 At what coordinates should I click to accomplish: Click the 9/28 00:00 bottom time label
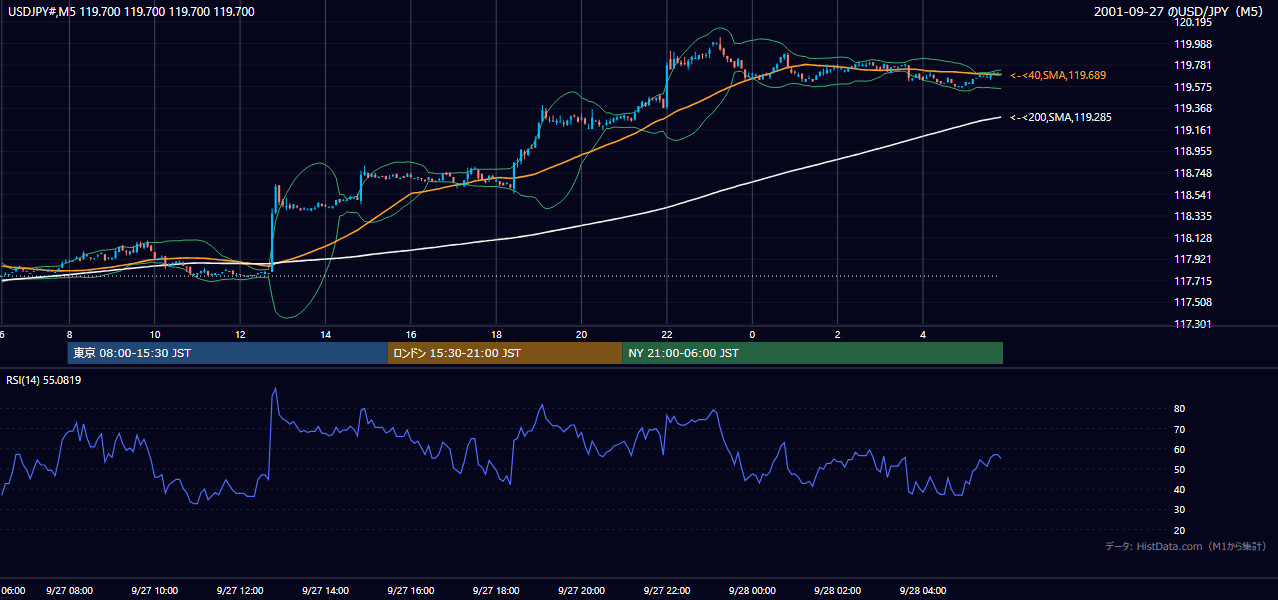pyautogui.click(x=752, y=591)
